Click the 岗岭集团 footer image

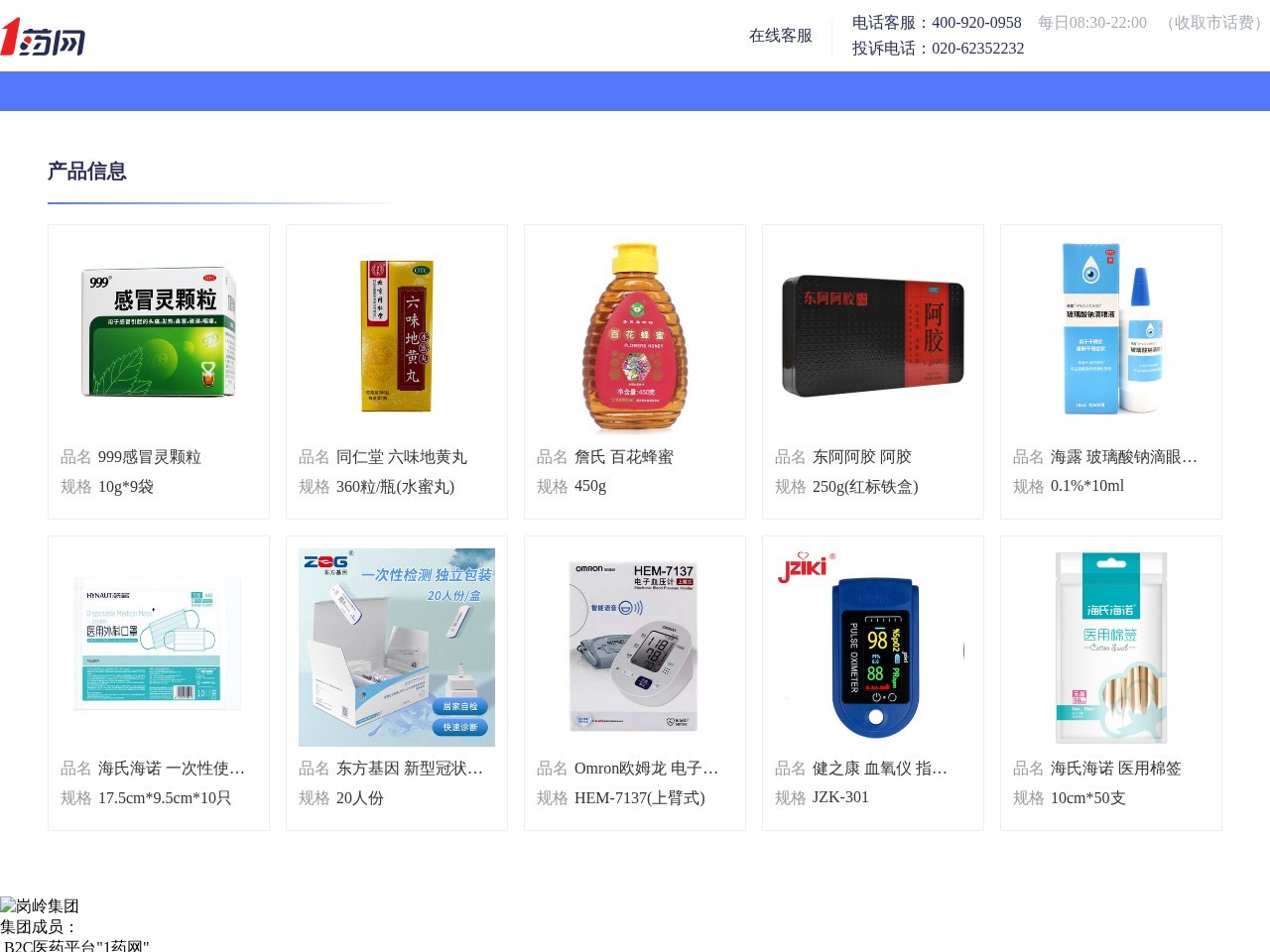pos(40,905)
